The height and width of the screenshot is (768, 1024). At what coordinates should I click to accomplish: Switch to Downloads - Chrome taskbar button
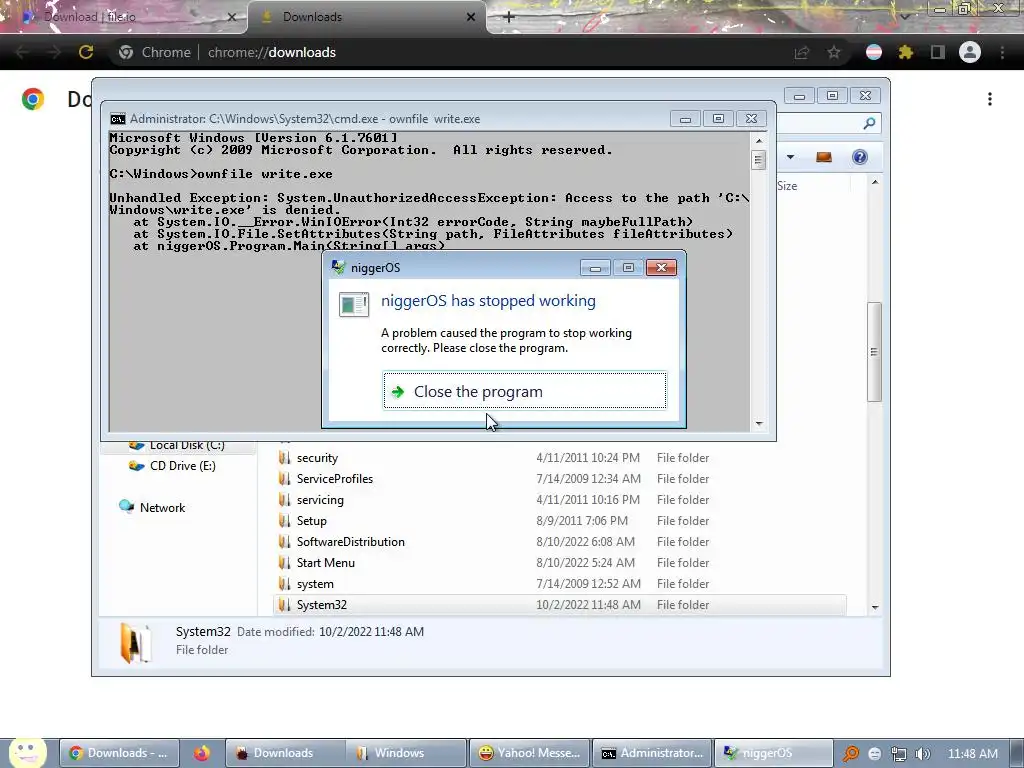click(x=118, y=753)
